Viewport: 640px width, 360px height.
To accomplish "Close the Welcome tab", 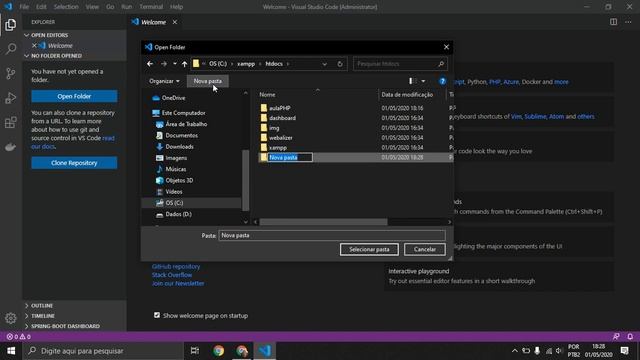I will click(x=175, y=22).
